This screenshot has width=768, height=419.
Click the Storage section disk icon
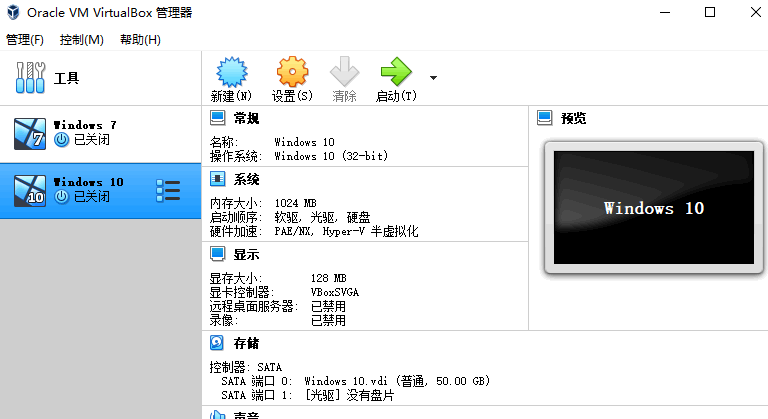(x=217, y=343)
